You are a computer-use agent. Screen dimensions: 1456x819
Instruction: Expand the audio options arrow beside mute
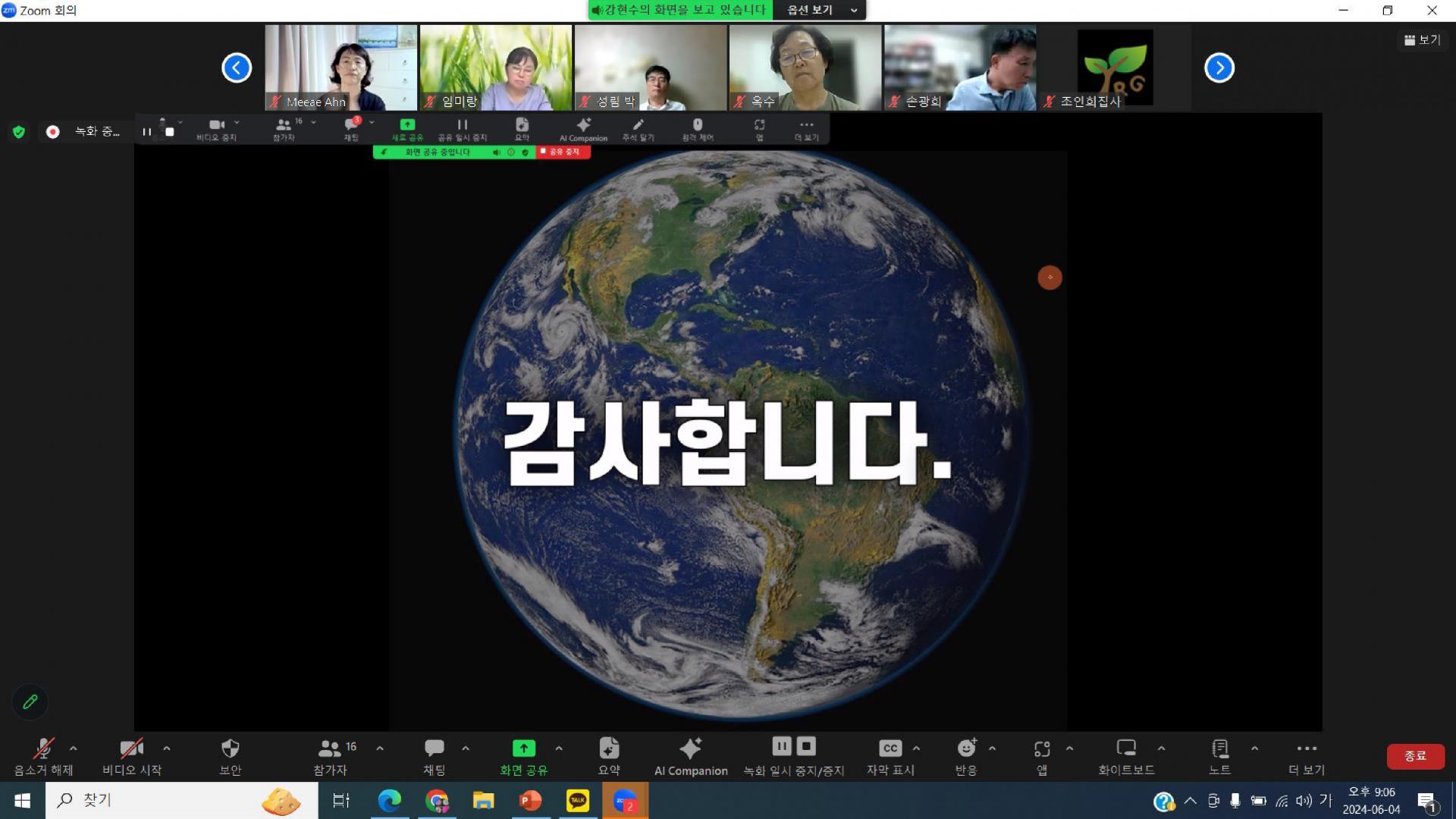74,748
